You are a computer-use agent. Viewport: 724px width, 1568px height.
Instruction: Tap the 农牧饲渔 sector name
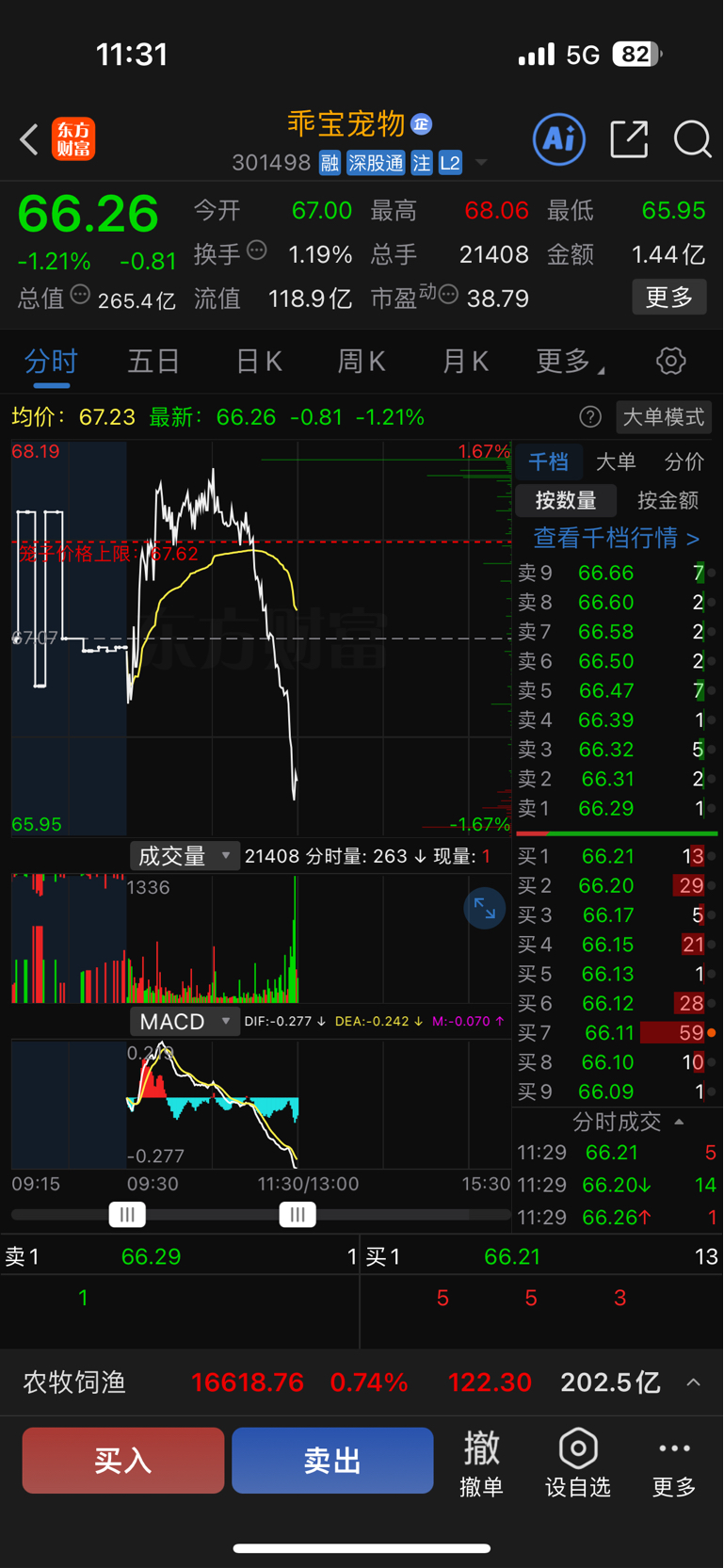tap(74, 1382)
